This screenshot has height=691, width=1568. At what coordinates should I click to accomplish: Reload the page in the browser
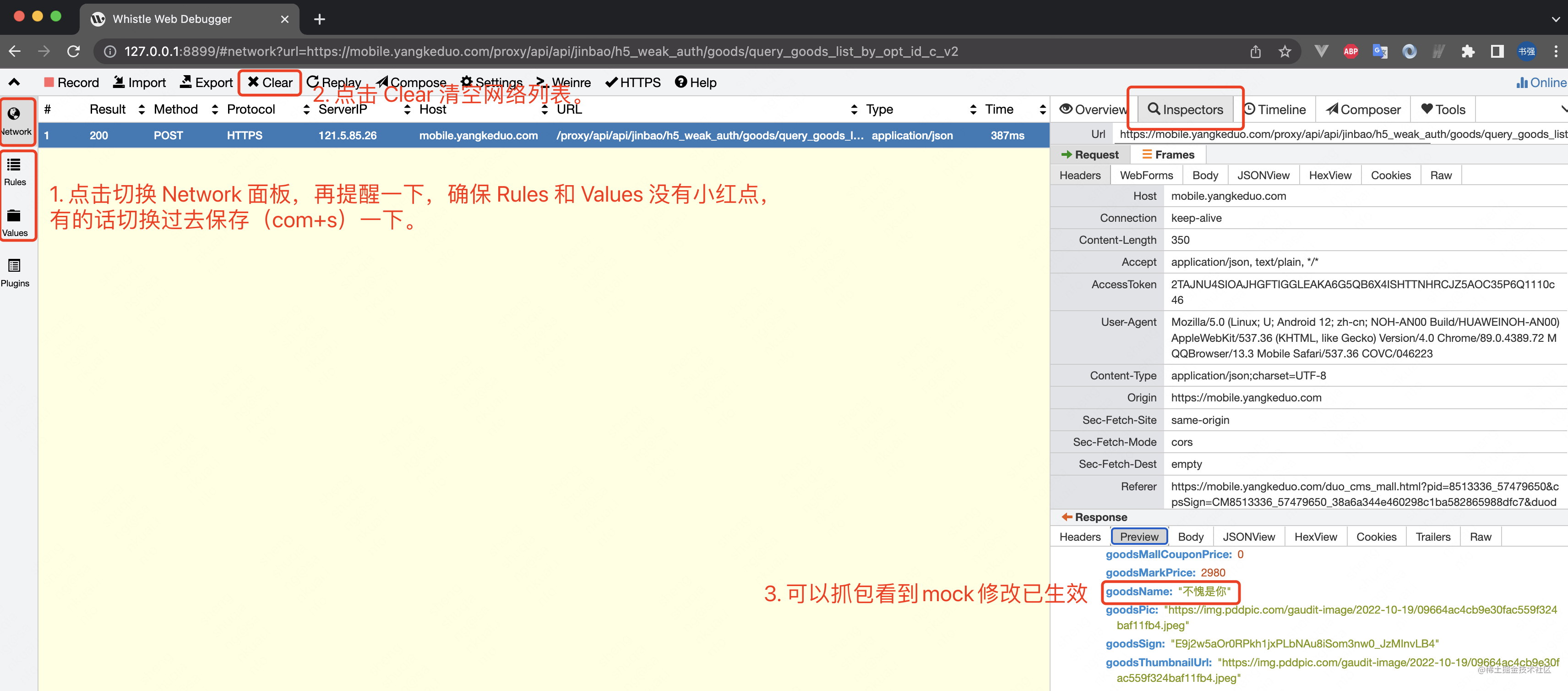pyautogui.click(x=74, y=52)
